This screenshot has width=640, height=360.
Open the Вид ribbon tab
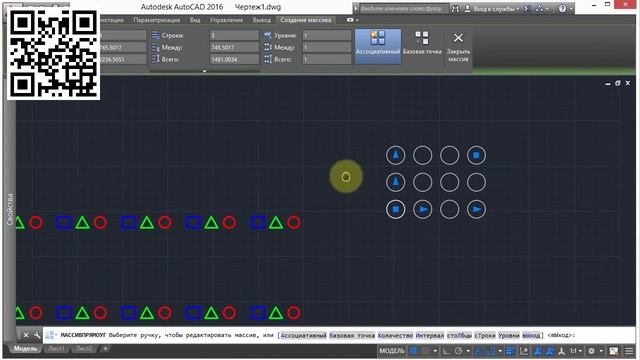point(195,20)
